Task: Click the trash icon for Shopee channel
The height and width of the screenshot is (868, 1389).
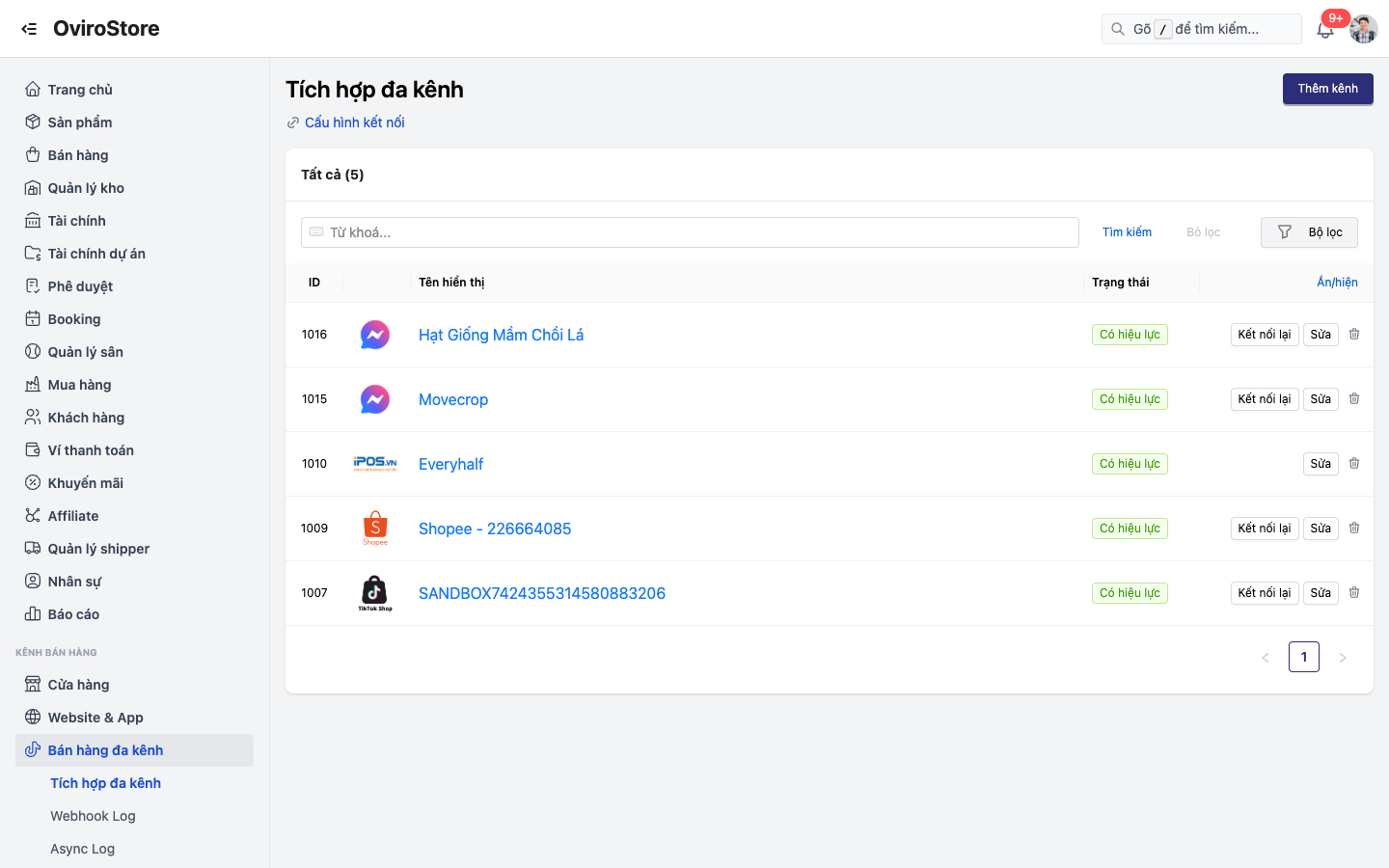Action: click(1354, 528)
